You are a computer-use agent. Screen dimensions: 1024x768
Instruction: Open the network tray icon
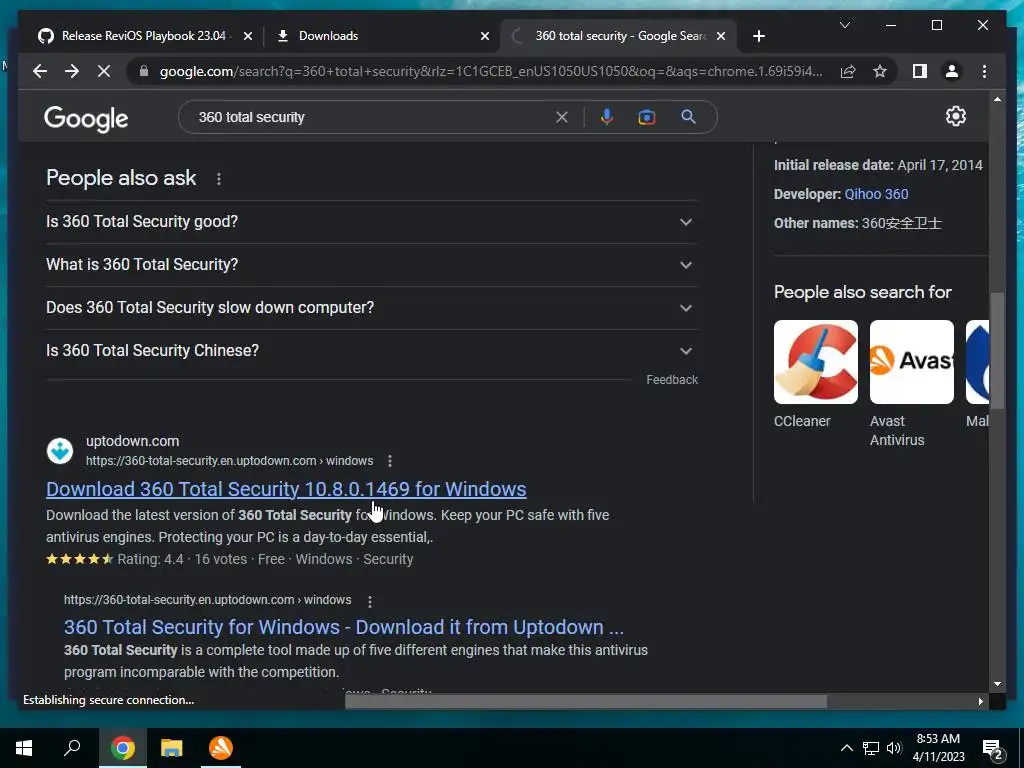(871, 748)
